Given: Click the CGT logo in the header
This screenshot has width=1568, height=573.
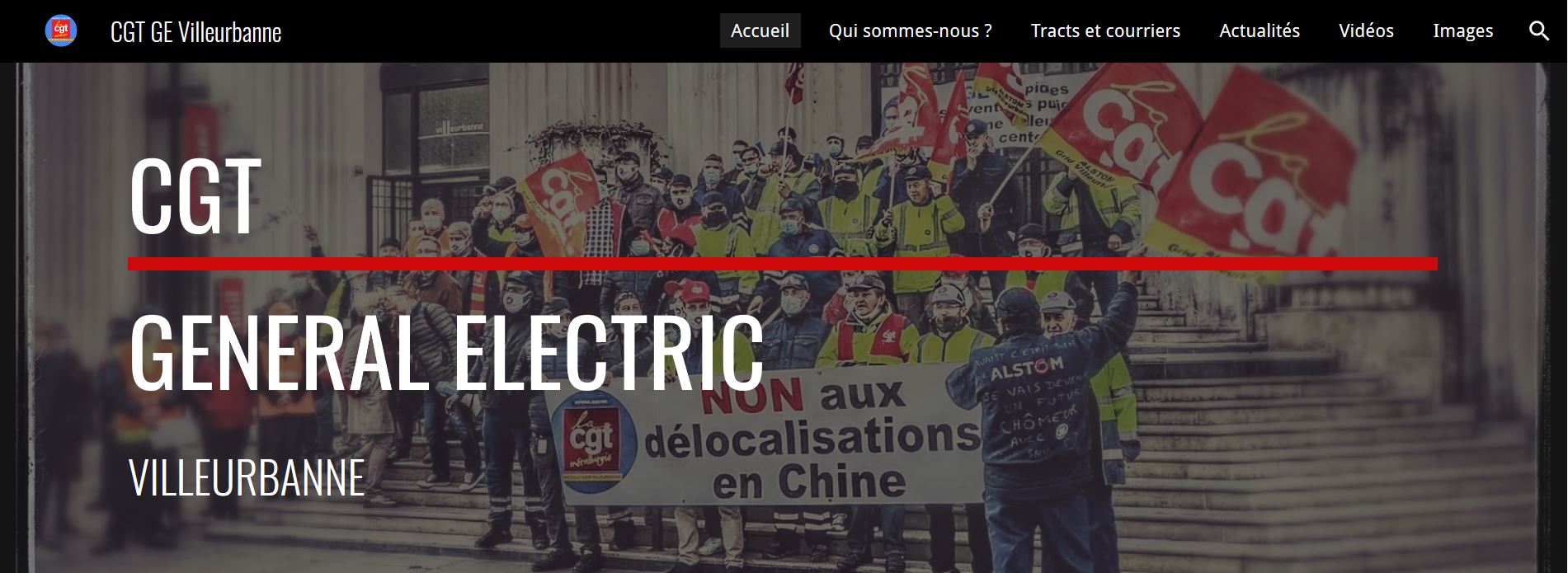Looking at the screenshot, I should tap(60, 31).
